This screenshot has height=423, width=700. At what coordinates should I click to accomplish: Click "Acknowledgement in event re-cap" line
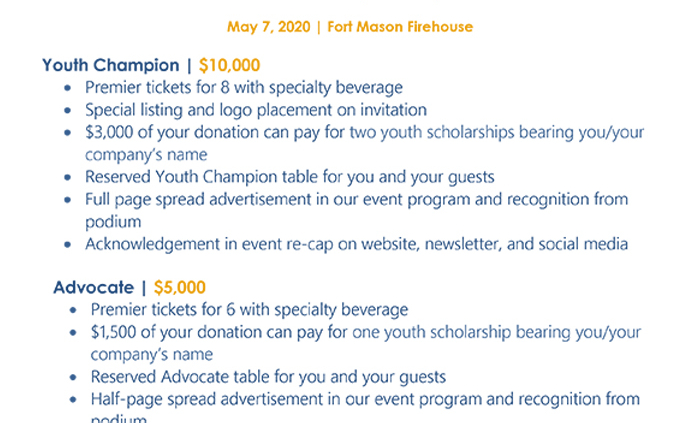click(356, 243)
